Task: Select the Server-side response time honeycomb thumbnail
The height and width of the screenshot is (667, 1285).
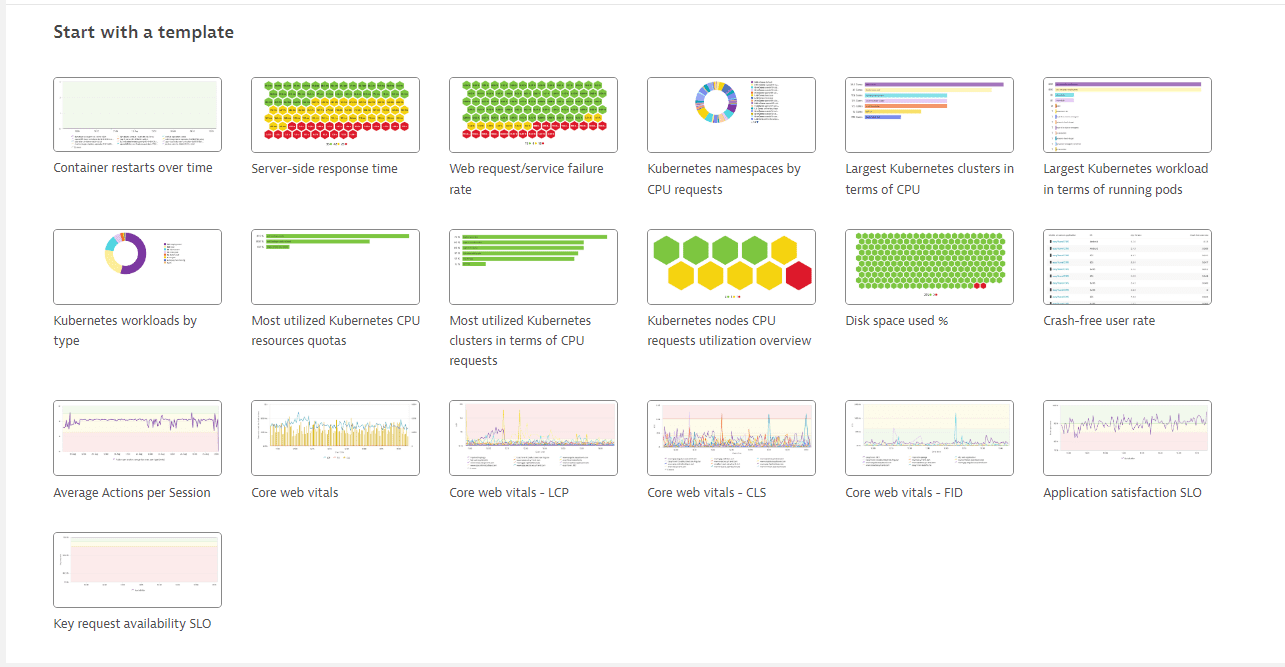Action: coord(335,115)
